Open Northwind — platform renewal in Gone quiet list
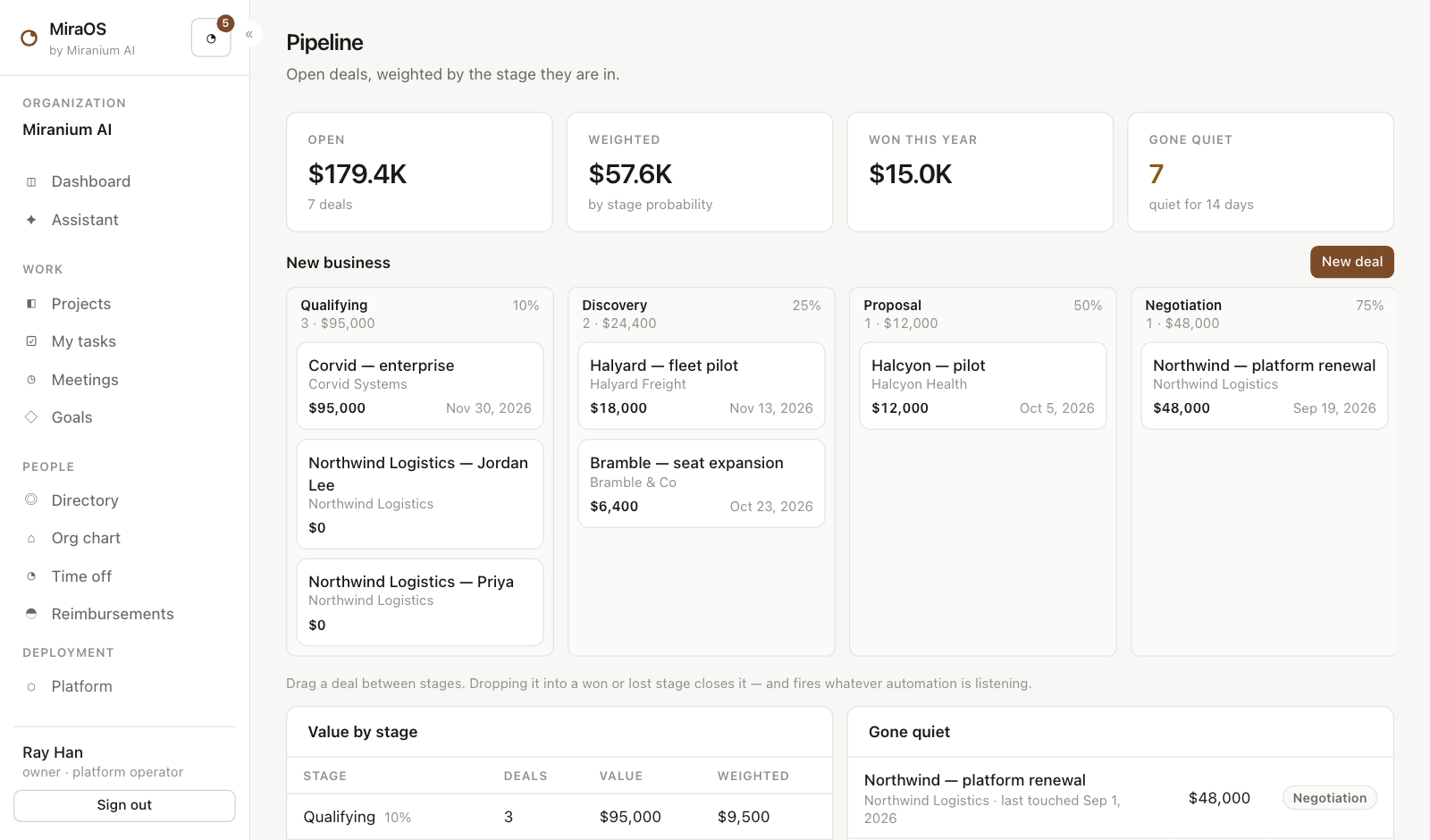 tap(975, 780)
